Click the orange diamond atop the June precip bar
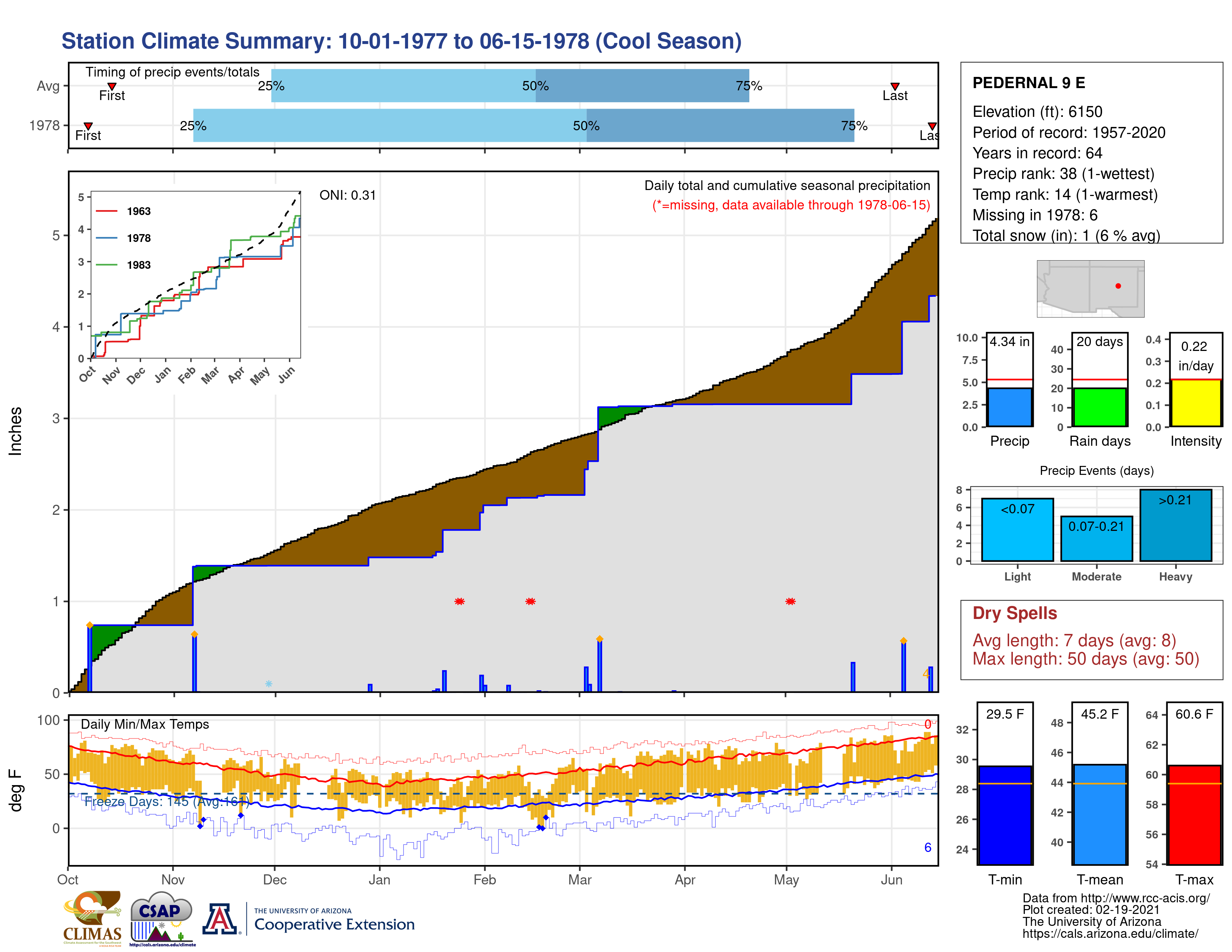This screenshot has height=952, width=1232. 904,641
